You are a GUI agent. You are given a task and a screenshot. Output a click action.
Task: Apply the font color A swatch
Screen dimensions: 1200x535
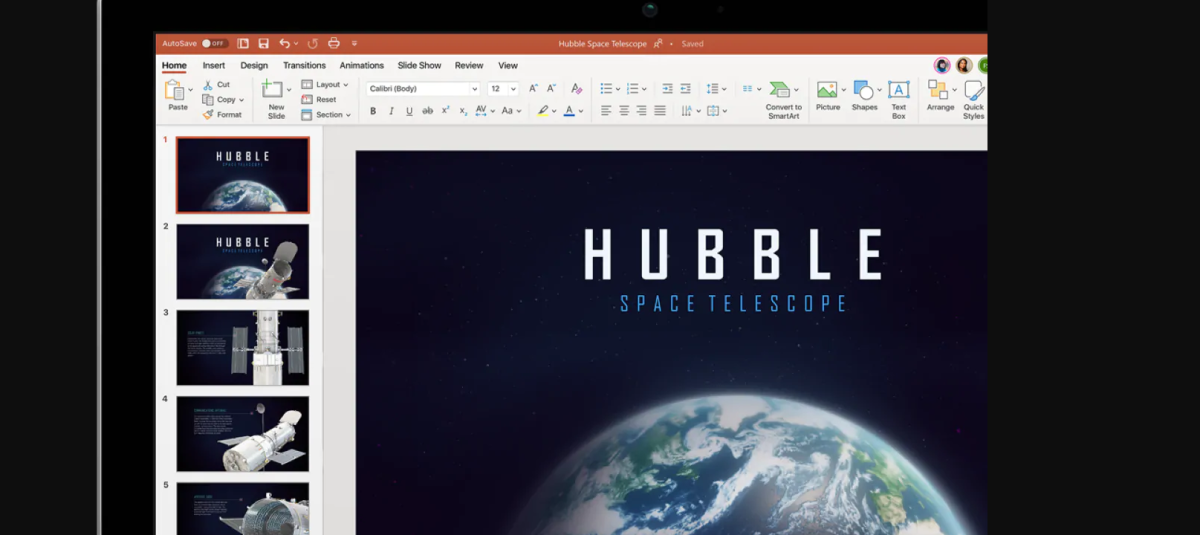click(569, 111)
